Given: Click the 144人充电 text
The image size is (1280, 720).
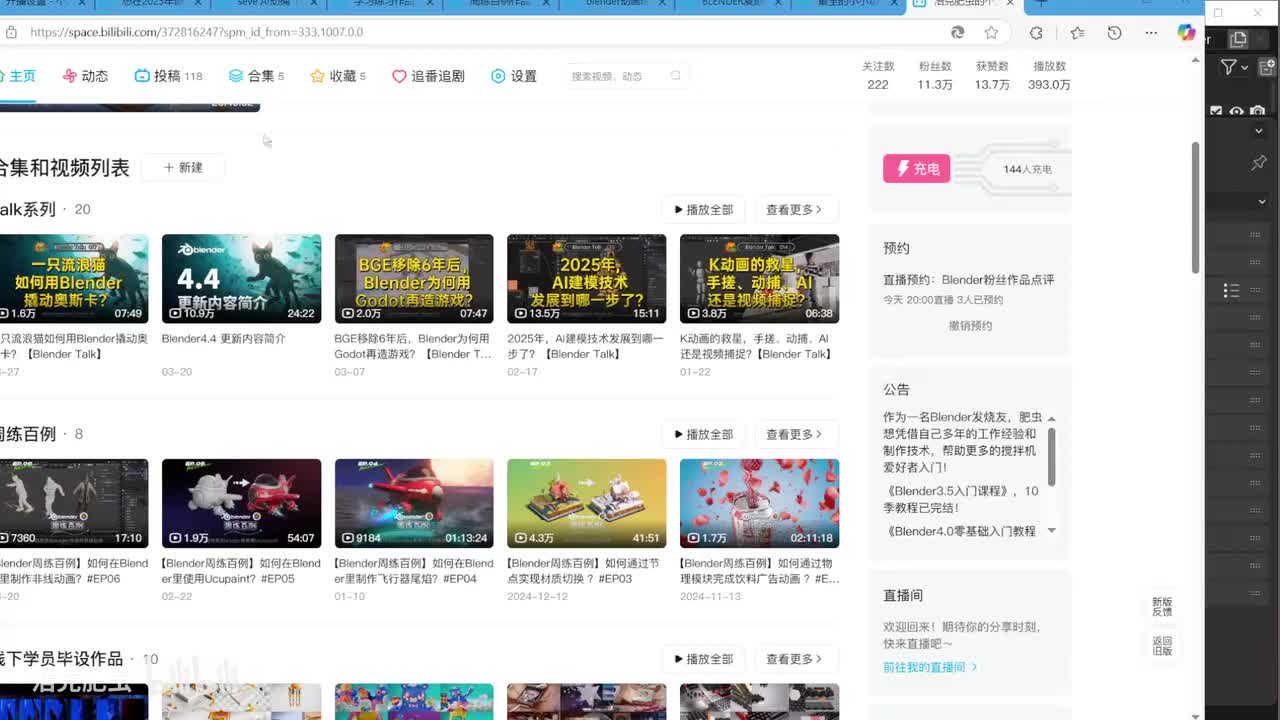Looking at the screenshot, I should coord(1027,170).
